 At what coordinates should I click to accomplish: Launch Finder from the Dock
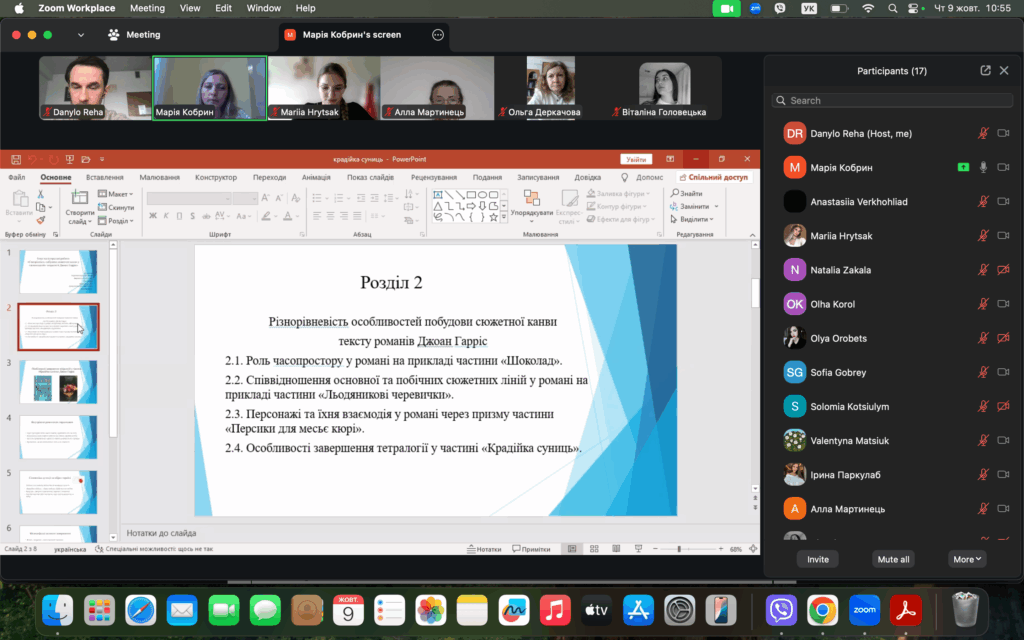(x=57, y=608)
